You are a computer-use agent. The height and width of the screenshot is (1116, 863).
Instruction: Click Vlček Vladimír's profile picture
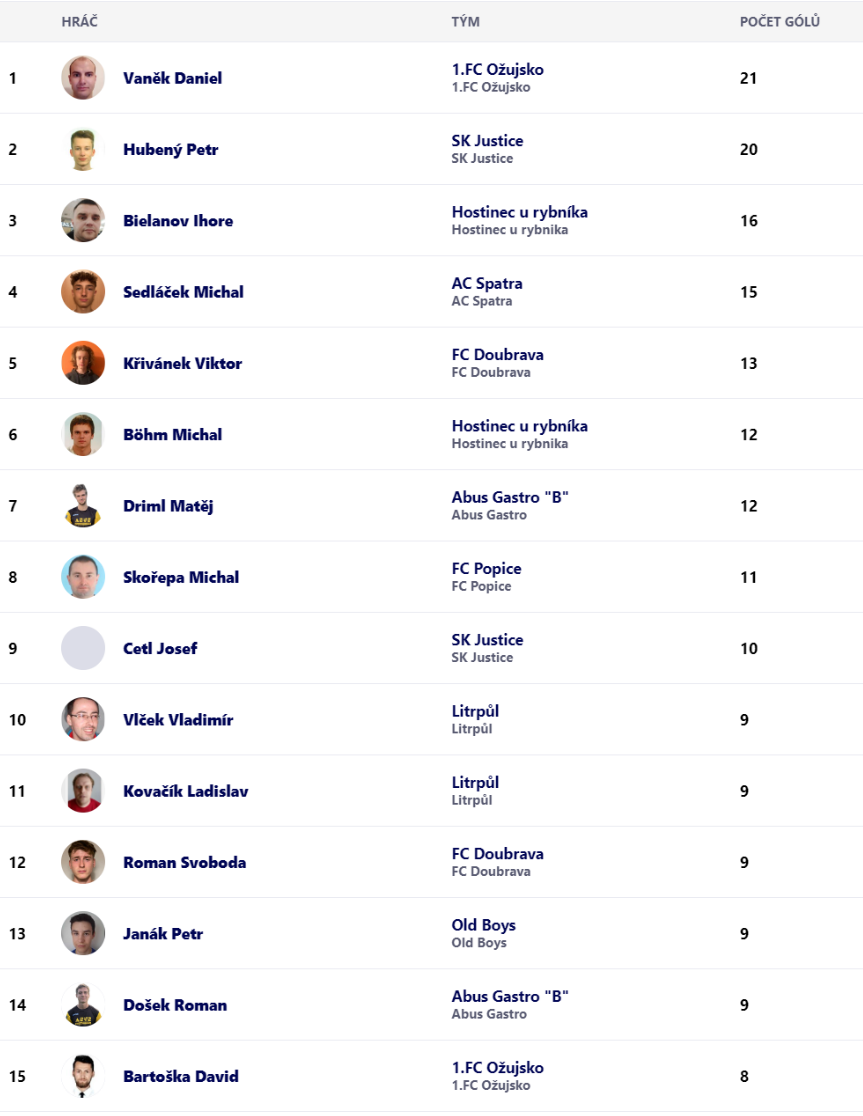tap(83, 720)
